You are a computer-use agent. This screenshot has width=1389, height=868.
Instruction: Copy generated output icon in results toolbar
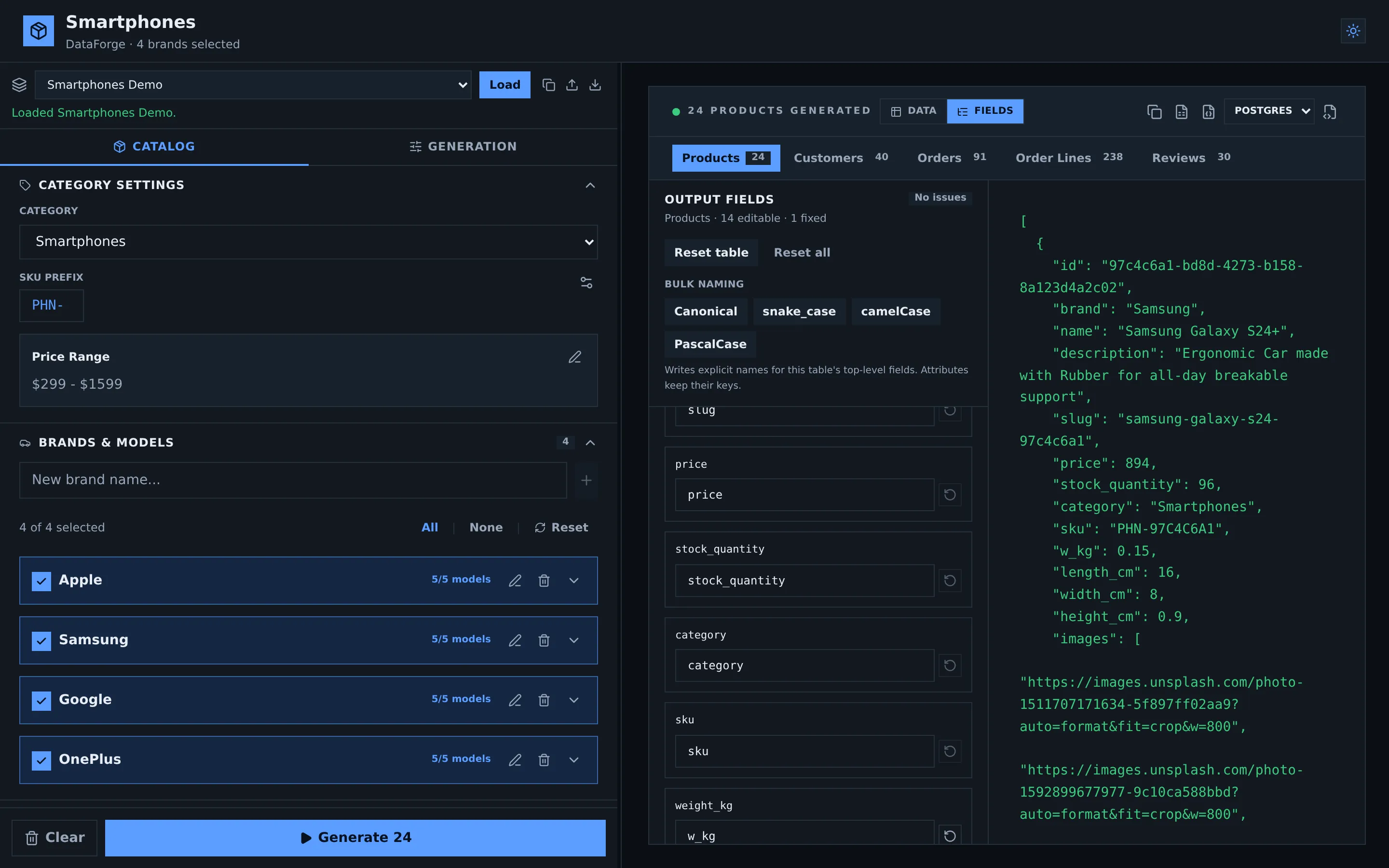1154,111
